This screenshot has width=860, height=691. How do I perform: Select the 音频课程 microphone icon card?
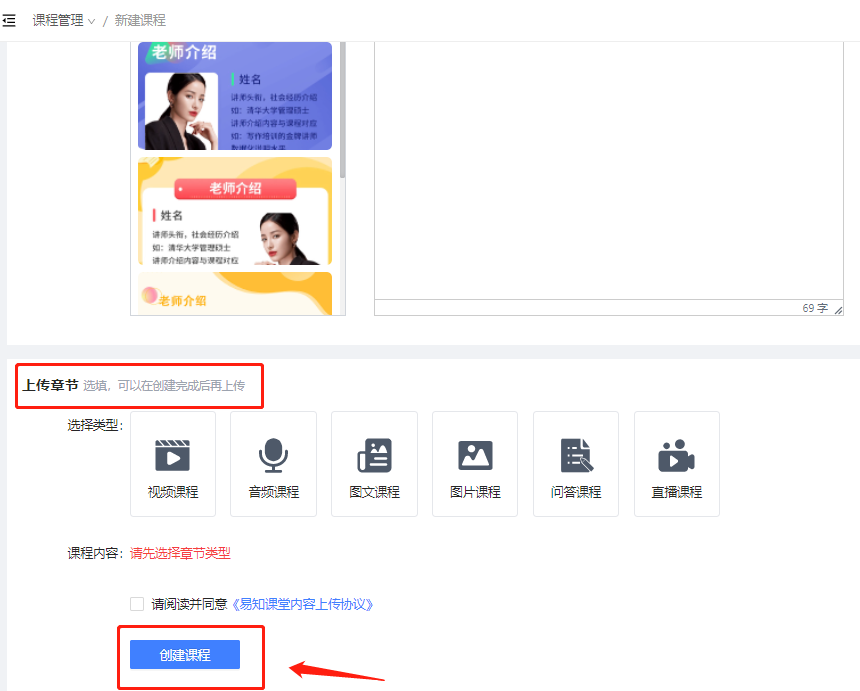click(x=273, y=464)
